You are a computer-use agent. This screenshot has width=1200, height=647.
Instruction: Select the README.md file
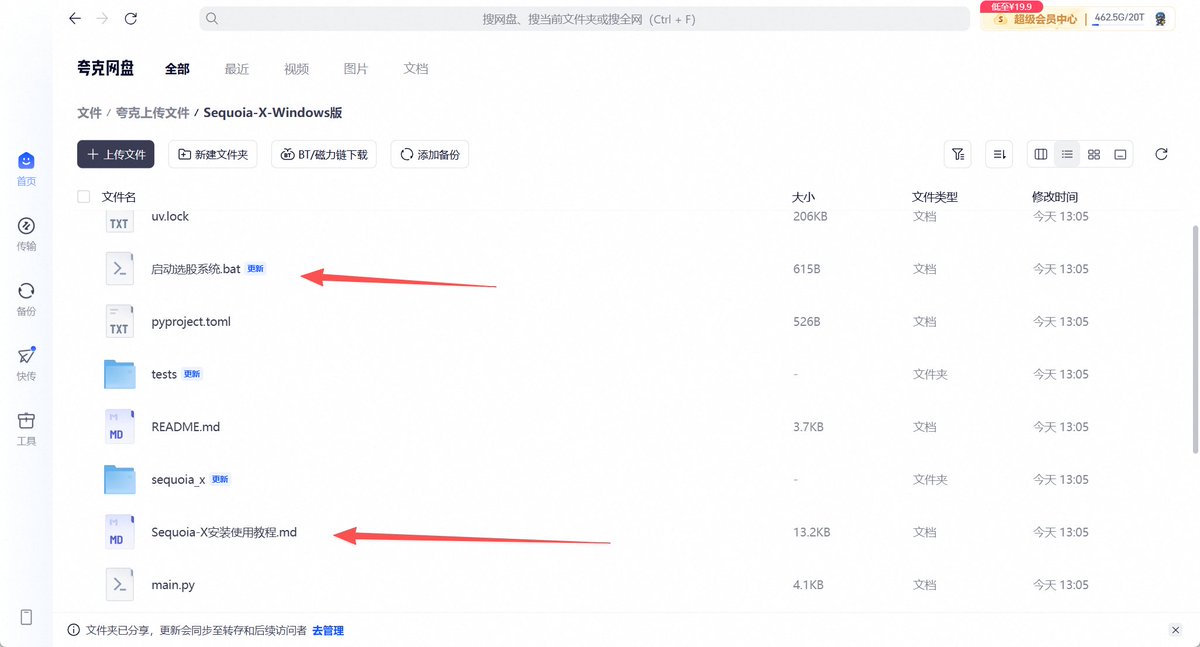(185, 427)
